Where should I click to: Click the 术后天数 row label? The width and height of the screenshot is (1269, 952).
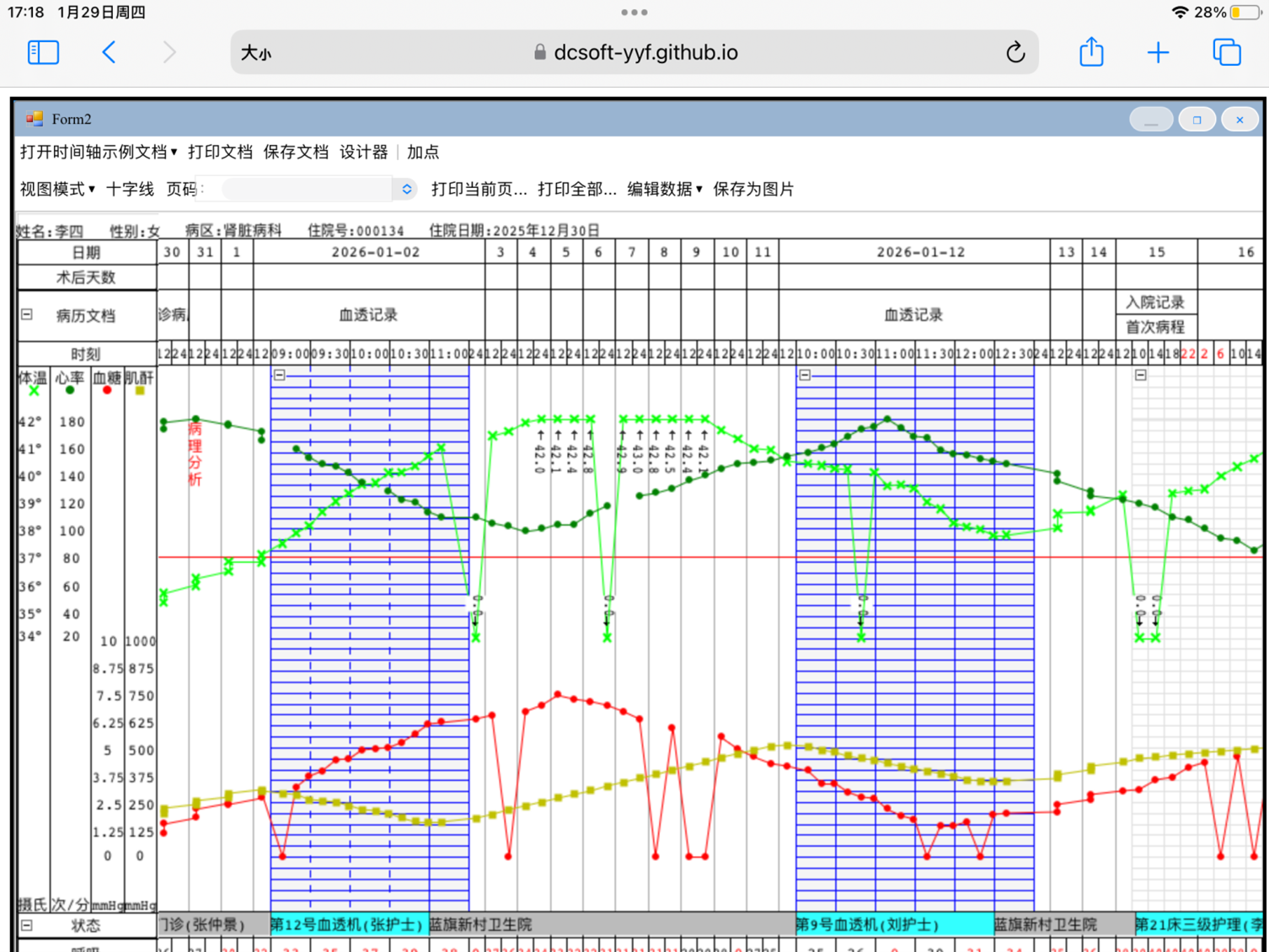(x=86, y=277)
